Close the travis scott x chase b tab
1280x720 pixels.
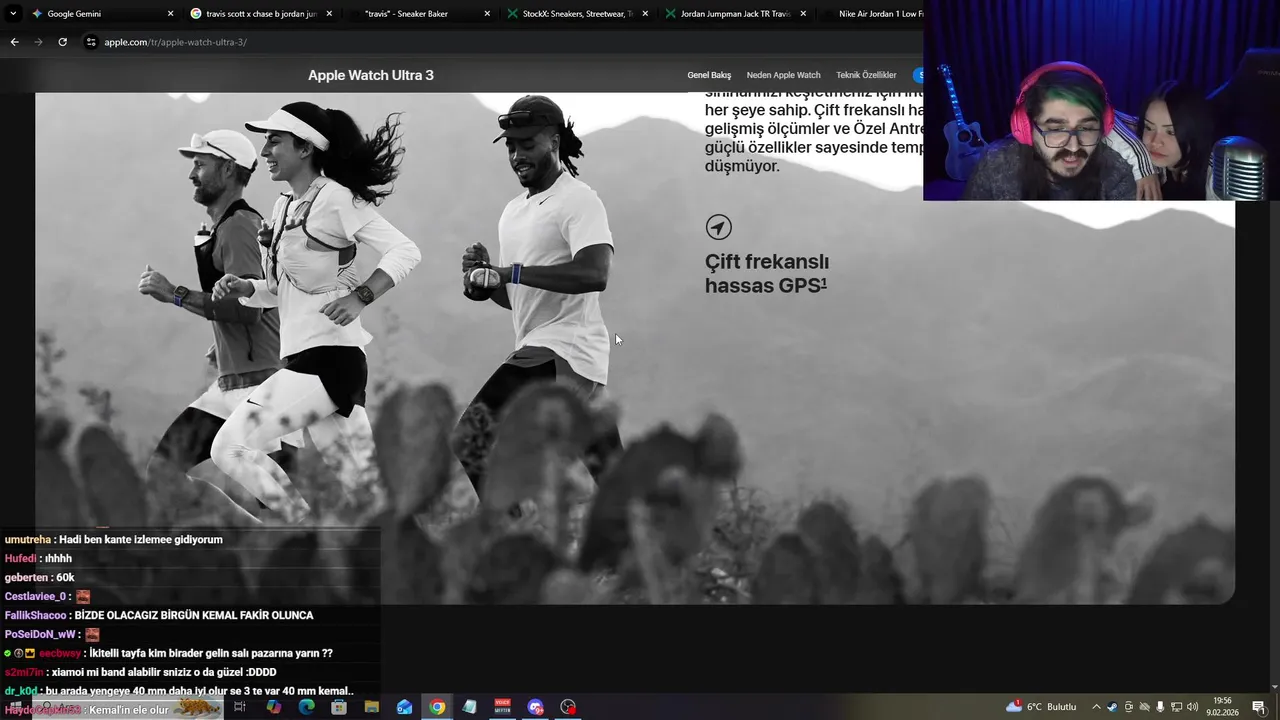coord(329,14)
